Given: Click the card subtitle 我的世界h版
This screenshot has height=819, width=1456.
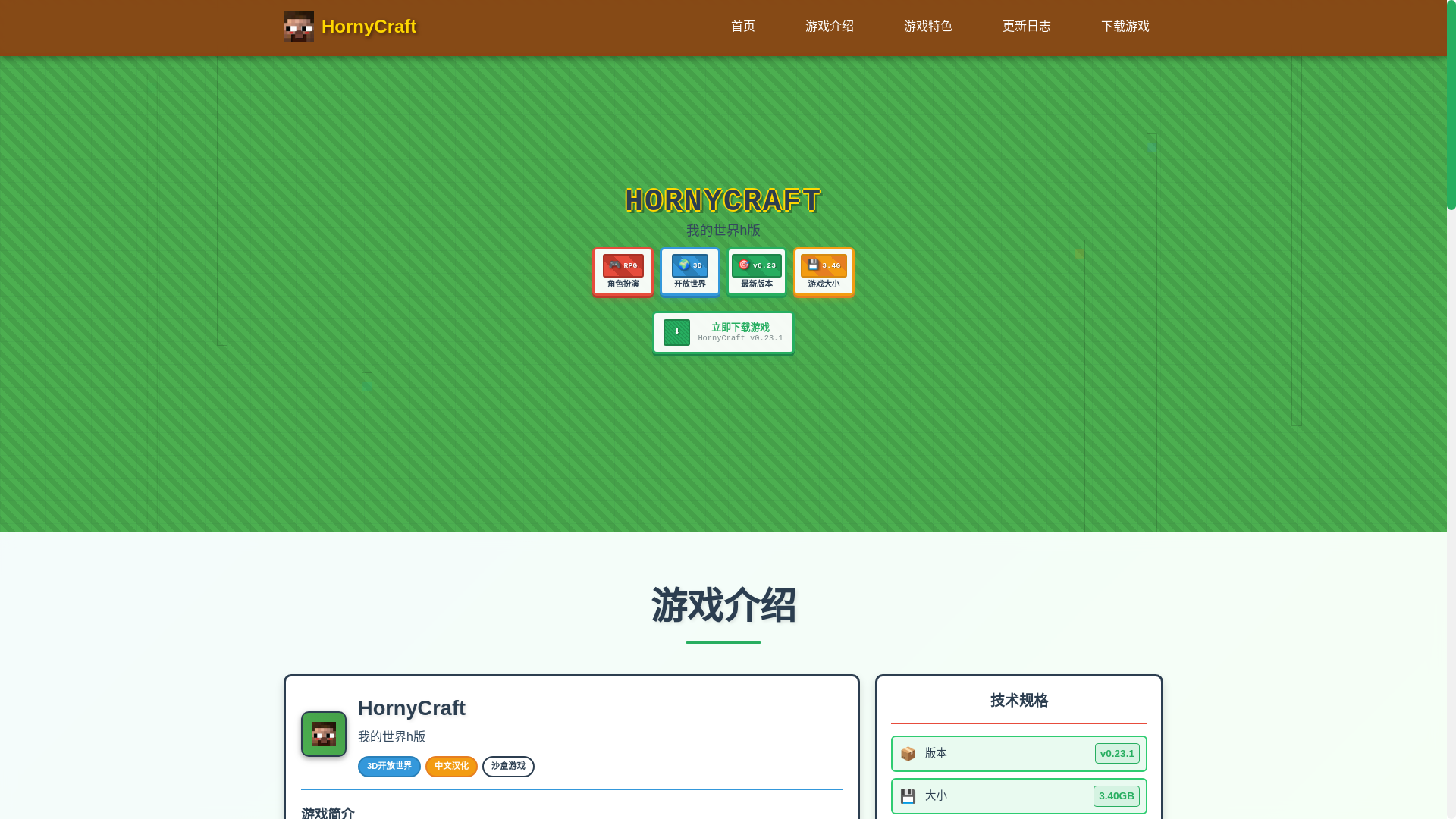Looking at the screenshot, I should [x=391, y=737].
